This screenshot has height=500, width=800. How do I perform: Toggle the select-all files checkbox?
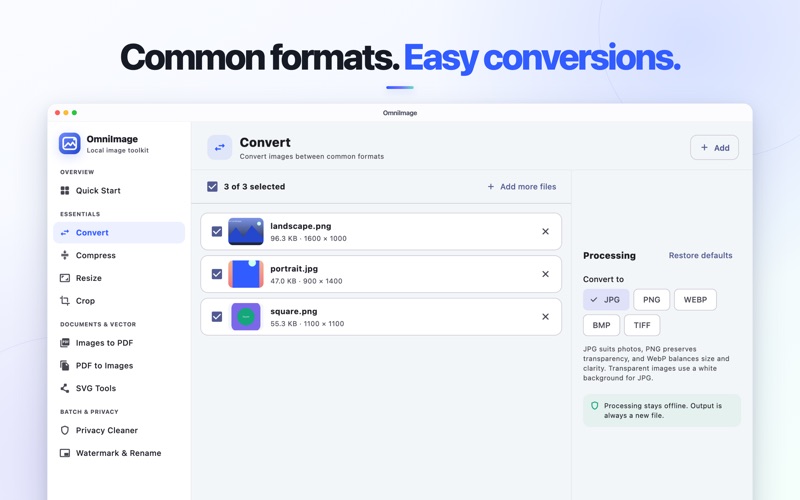click(212, 187)
